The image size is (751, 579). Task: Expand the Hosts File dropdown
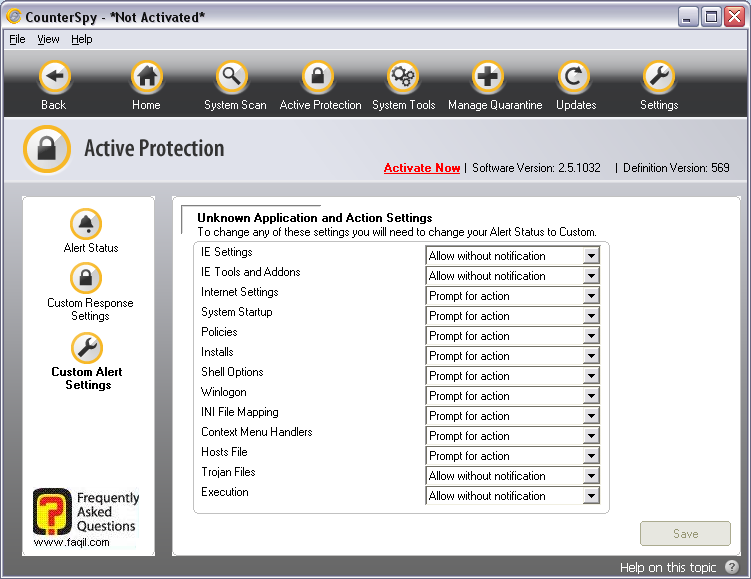click(591, 456)
